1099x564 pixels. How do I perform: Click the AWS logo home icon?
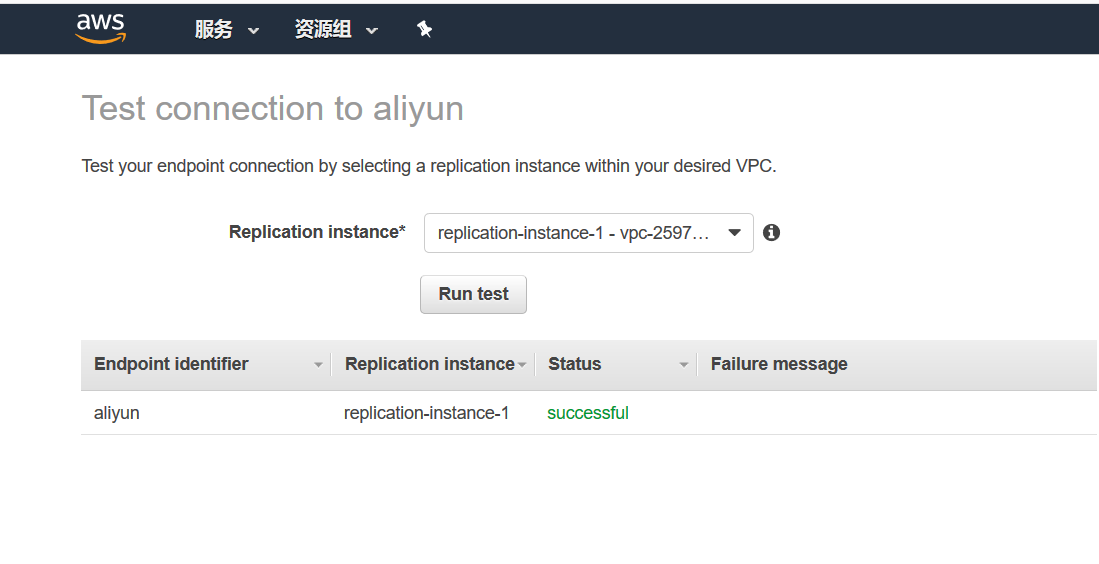101,29
